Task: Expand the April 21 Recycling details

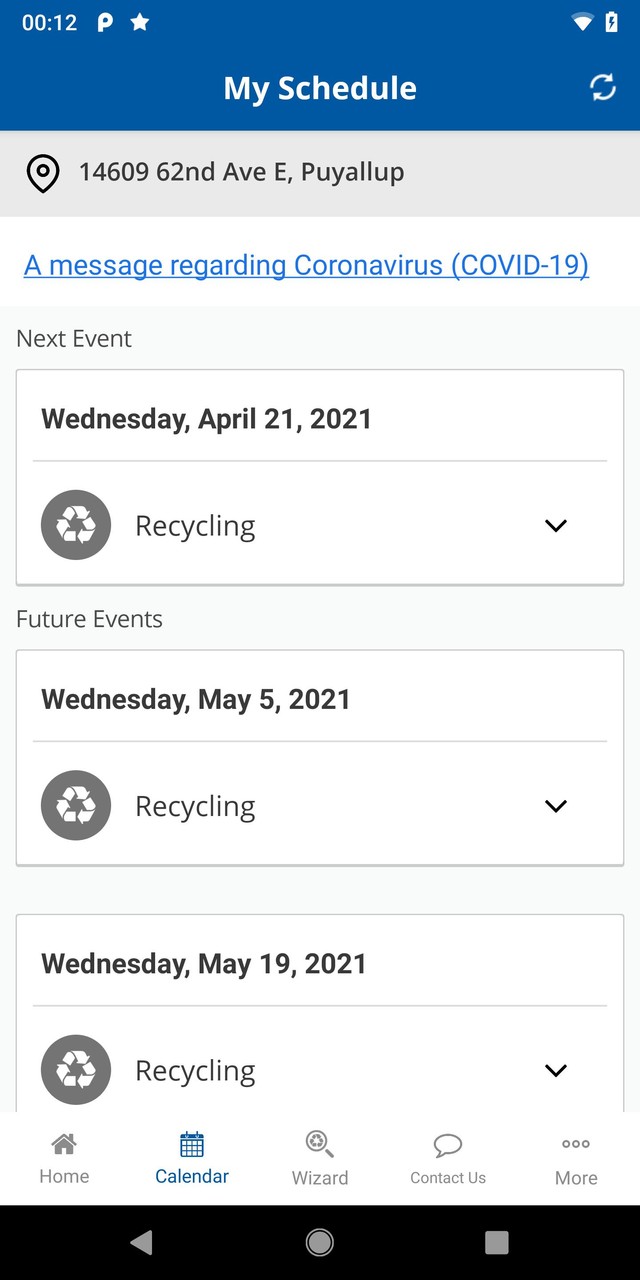Action: [556, 525]
